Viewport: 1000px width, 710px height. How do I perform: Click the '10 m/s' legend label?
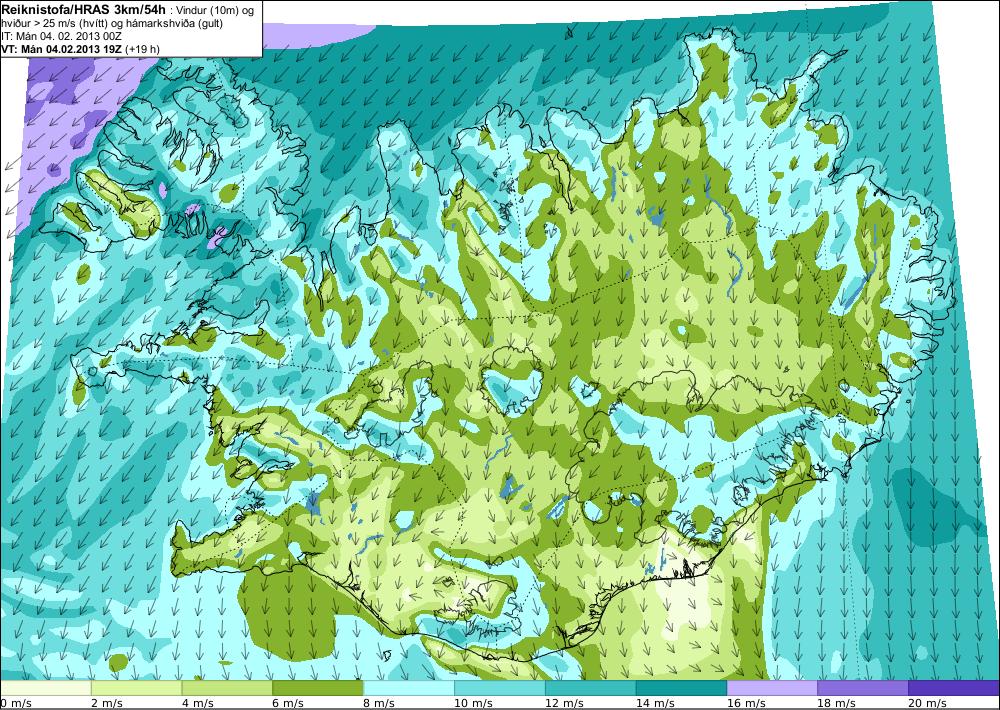click(x=473, y=703)
